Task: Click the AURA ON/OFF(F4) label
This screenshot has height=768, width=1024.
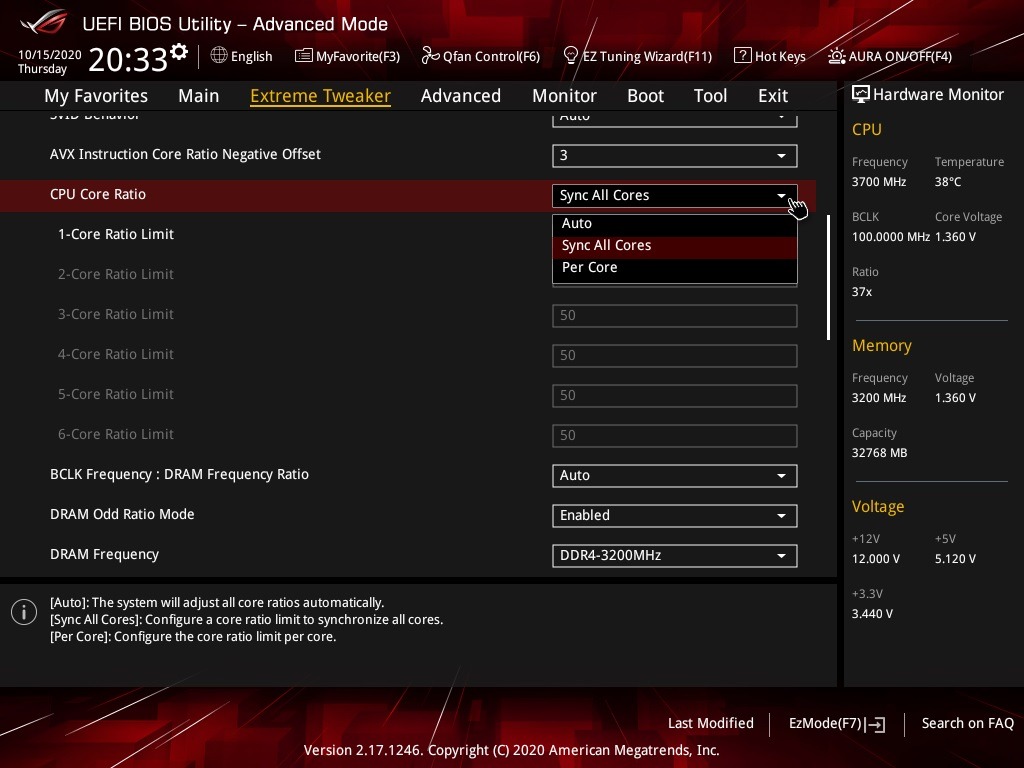Action: 900,56
